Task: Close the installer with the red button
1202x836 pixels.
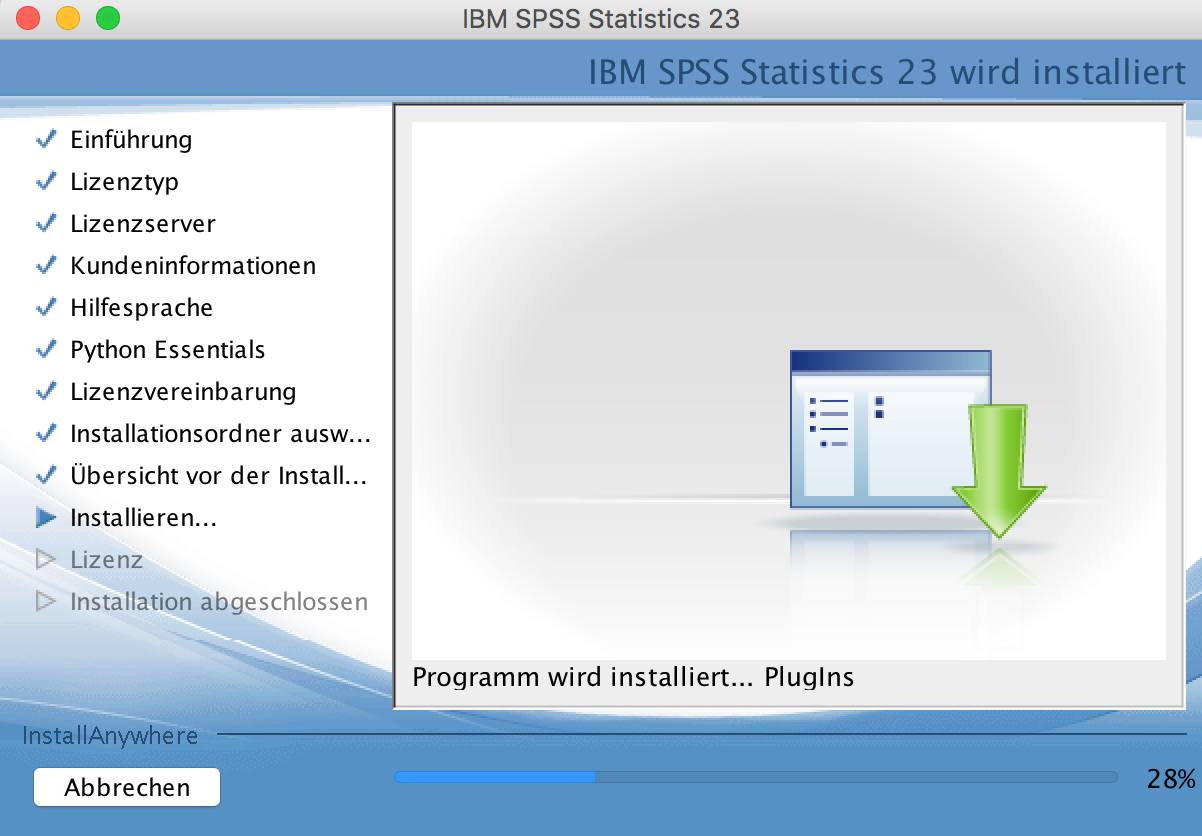Action: click(x=28, y=18)
